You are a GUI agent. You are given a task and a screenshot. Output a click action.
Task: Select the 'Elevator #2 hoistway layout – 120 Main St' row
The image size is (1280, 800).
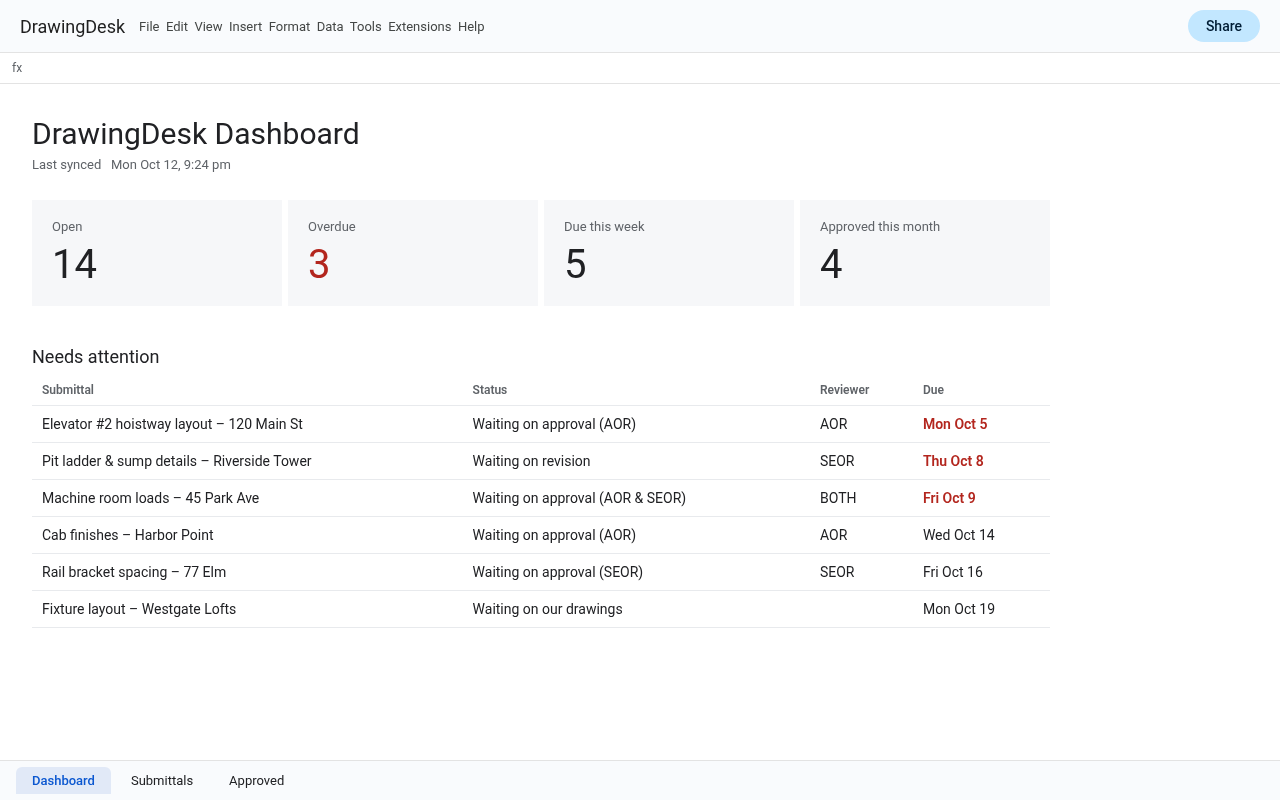[541, 424]
